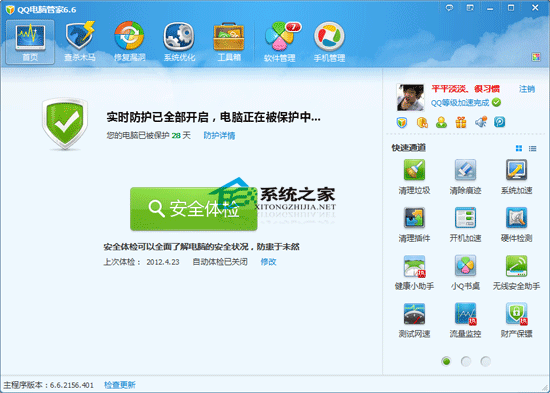550x393 pixels.
Task: Open the skin color picker icon
Action: pyautogui.click(x=536, y=57)
